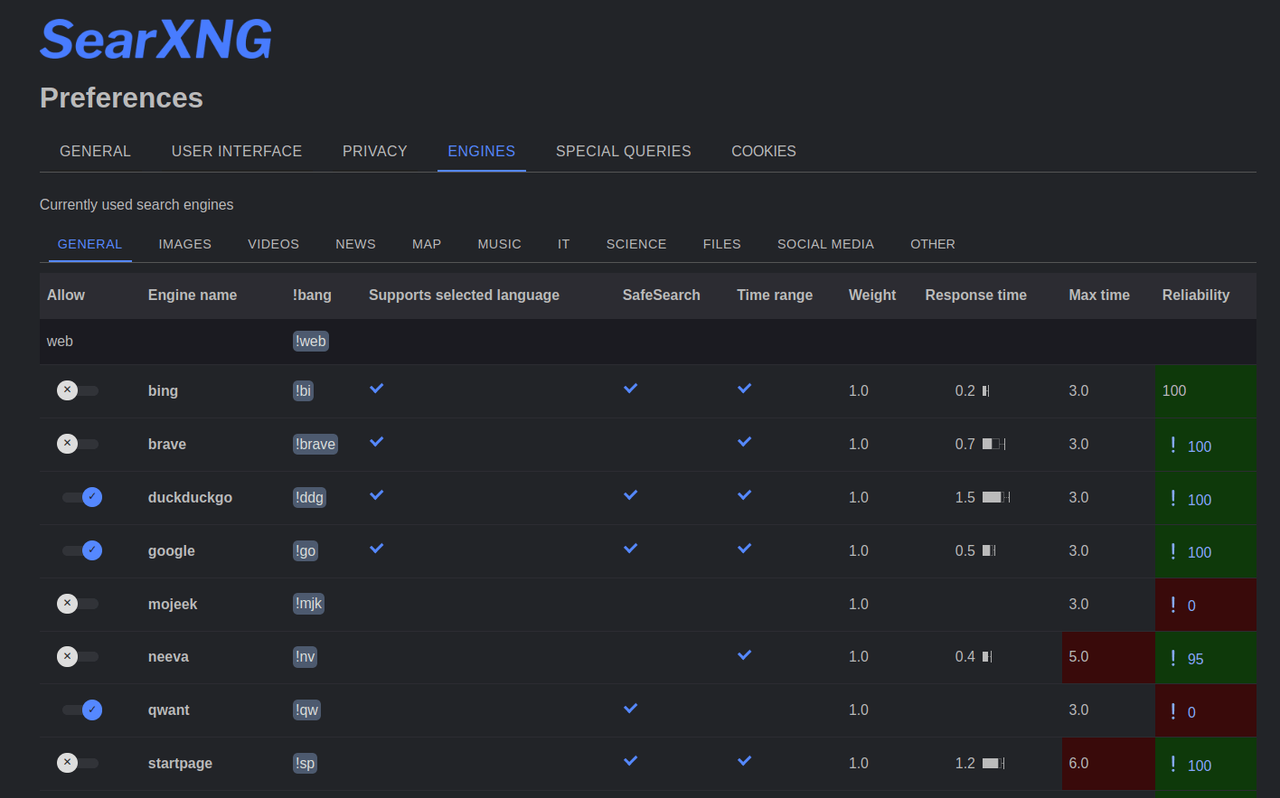Switch to the Other engine category
The height and width of the screenshot is (798, 1280).
click(x=933, y=244)
